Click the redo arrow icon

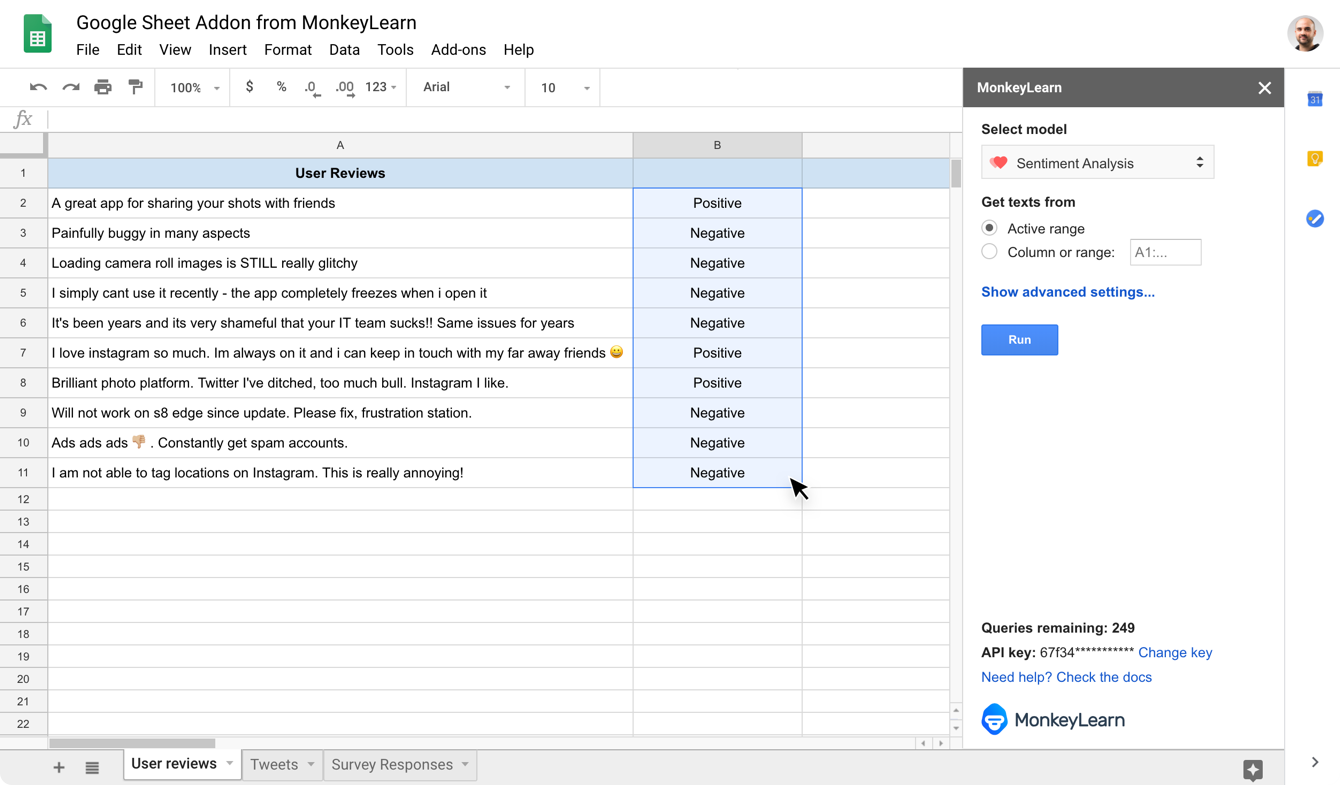click(x=70, y=88)
